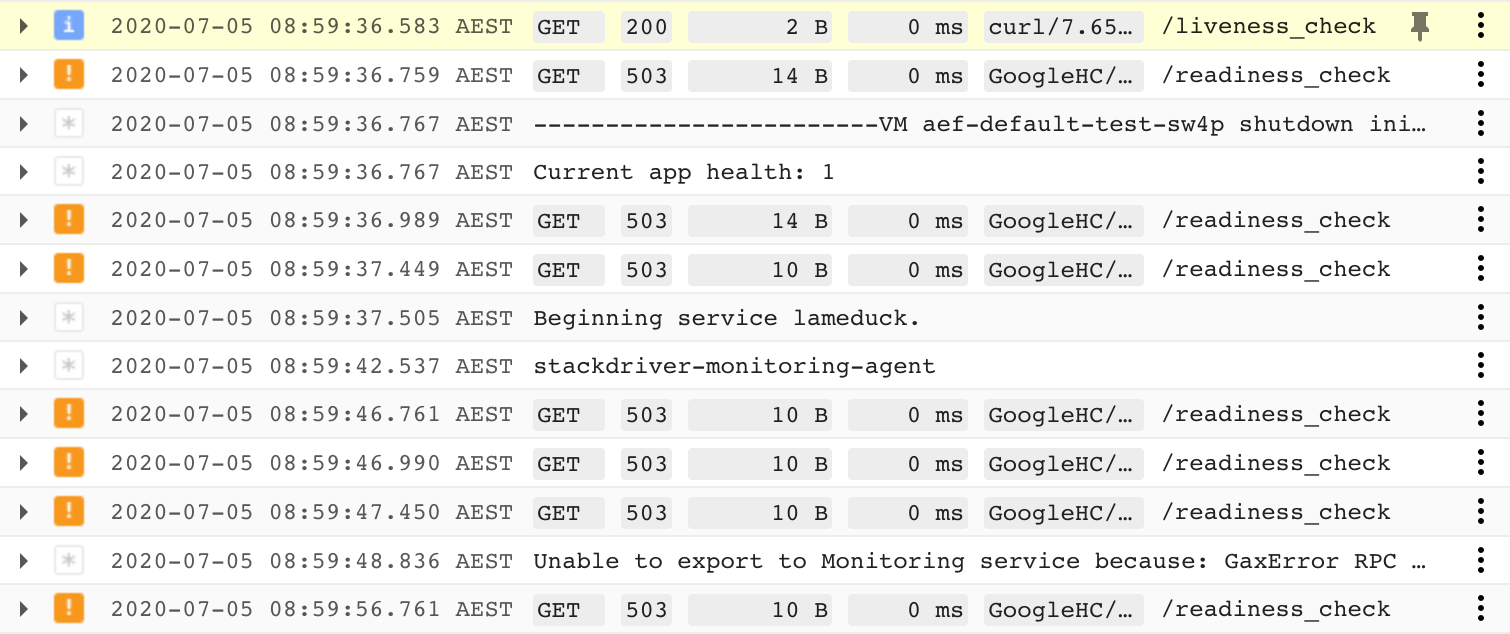The width and height of the screenshot is (1510, 634).
Task: Click orange warning icon at 08:59:36.759
Action: [x=69, y=75]
